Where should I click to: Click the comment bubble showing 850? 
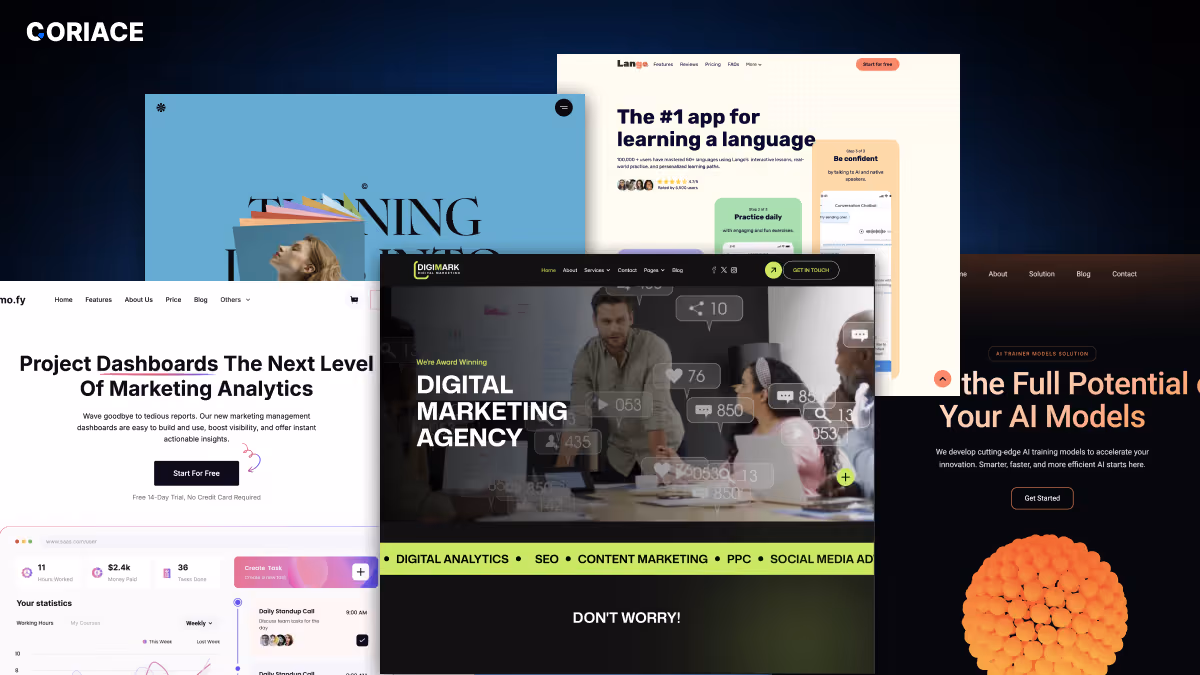pyautogui.click(x=720, y=410)
